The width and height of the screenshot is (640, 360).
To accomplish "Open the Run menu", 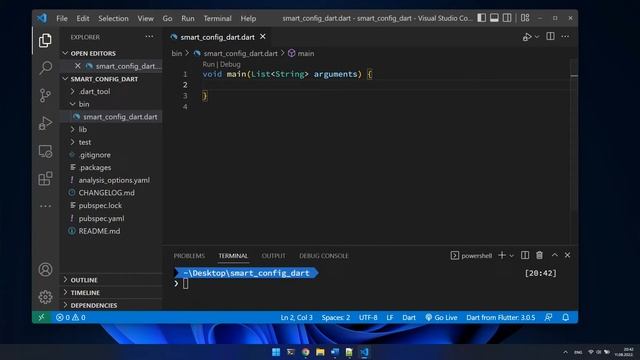I will (188, 18).
